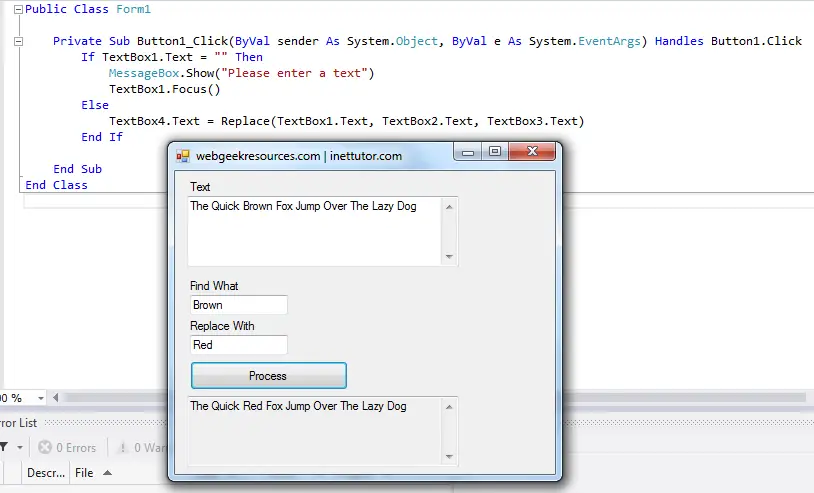Image resolution: width=814 pixels, height=493 pixels.
Task: Toggle the 0 Warnings filter
Action: pyautogui.click(x=140, y=448)
